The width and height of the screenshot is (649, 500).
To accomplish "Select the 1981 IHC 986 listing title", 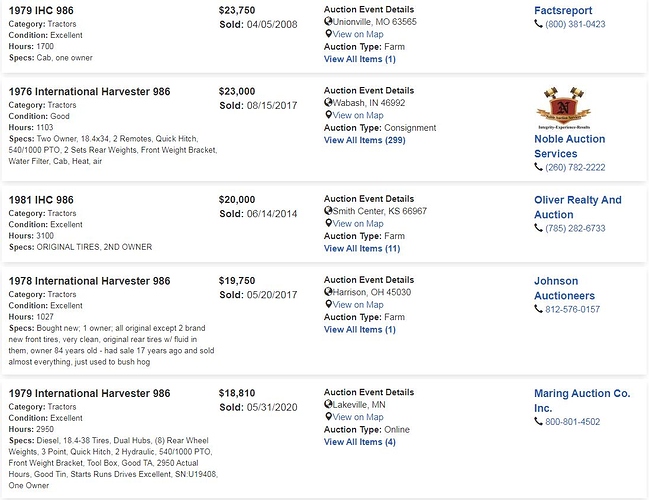I will [41, 200].
